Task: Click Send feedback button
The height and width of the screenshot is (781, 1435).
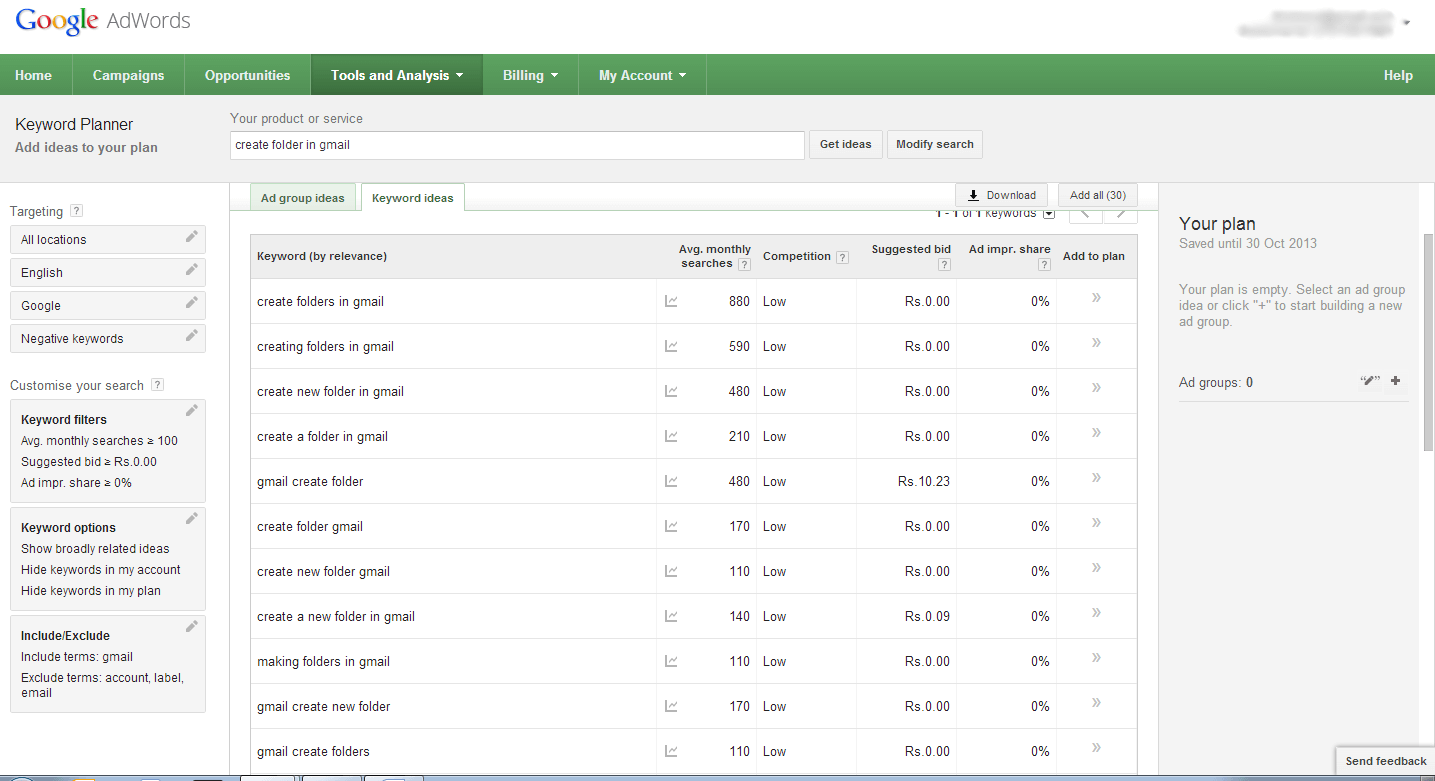Action: (x=1385, y=761)
